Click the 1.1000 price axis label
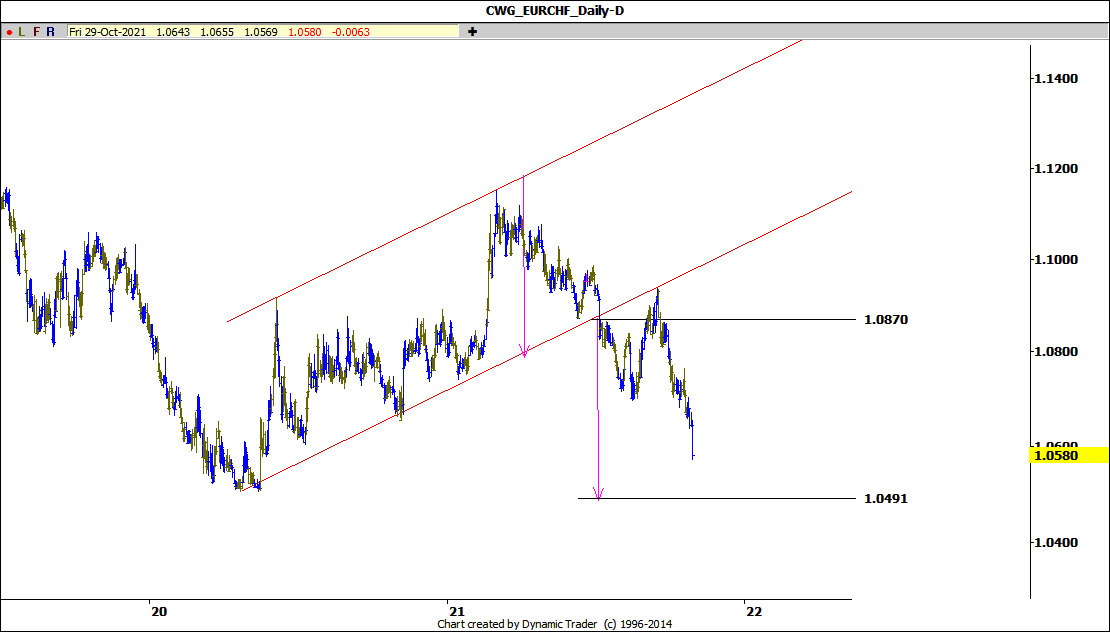1110x632 pixels. (1056, 260)
